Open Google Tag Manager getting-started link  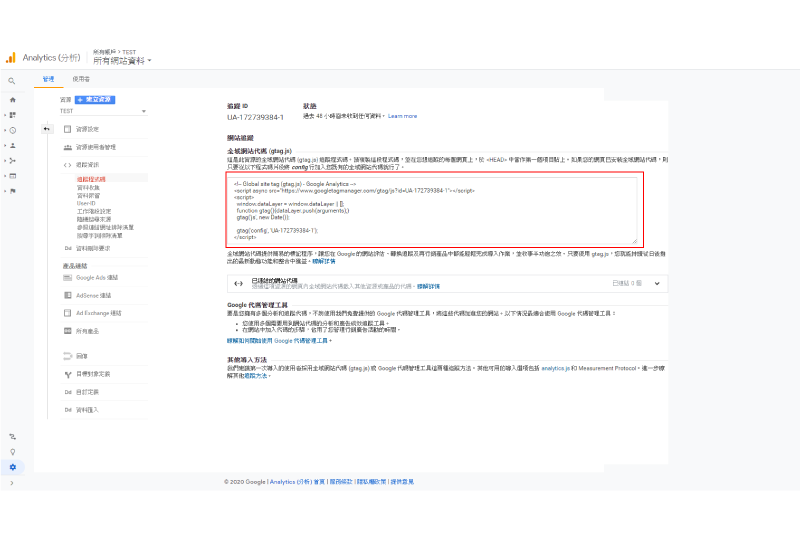coord(278,341)
